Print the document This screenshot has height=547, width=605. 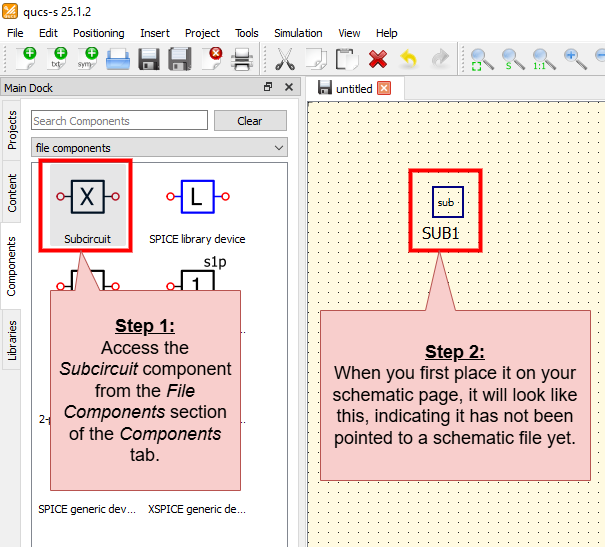click(242, 59)
